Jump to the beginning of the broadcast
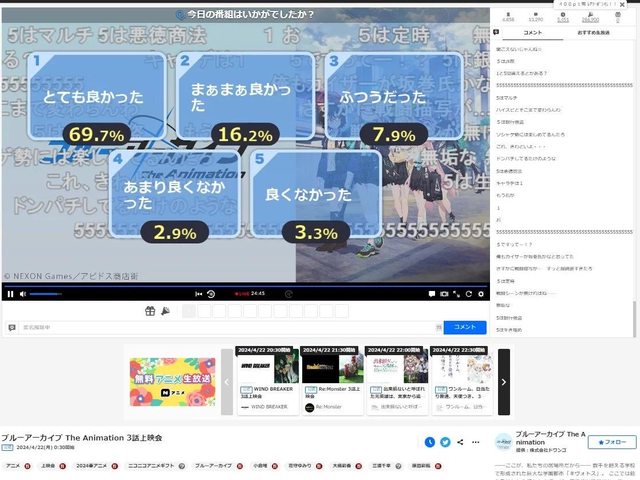 (x=198, y=294)
